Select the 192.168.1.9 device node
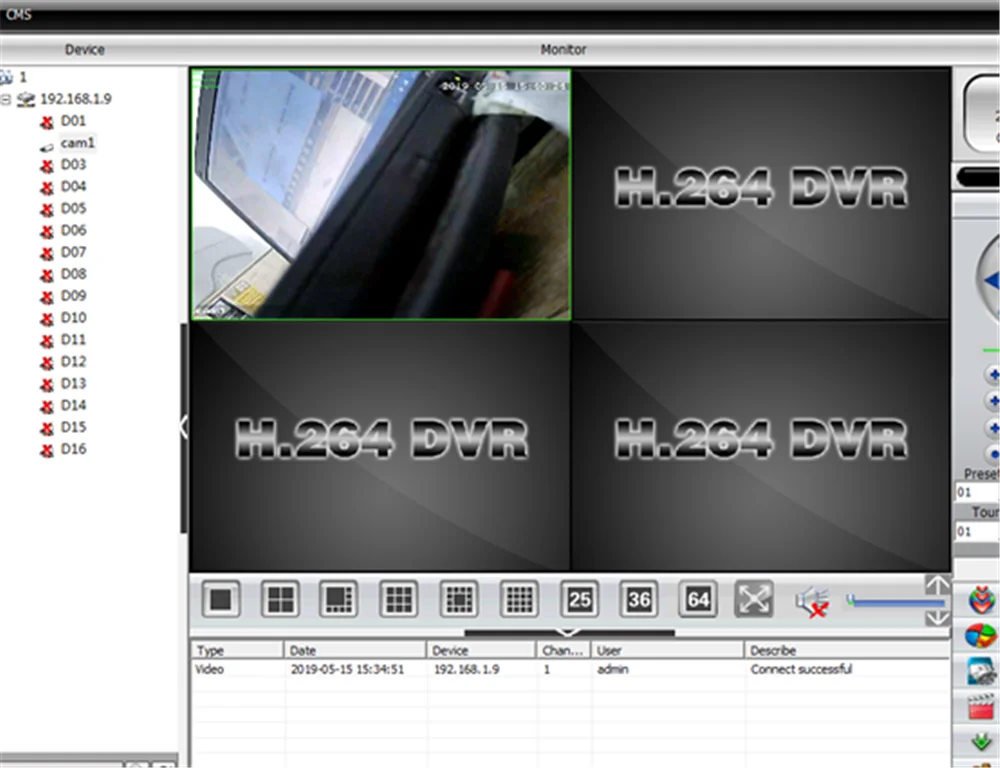The image size is (1000, 768). [76, 99]
